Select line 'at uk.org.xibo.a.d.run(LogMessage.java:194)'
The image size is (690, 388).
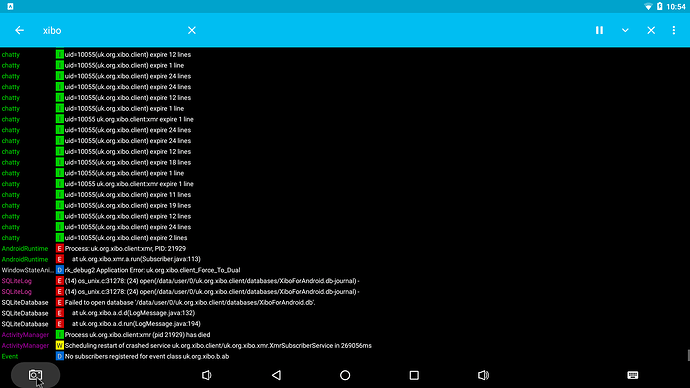pyautogui.click(x=136, y=324)
